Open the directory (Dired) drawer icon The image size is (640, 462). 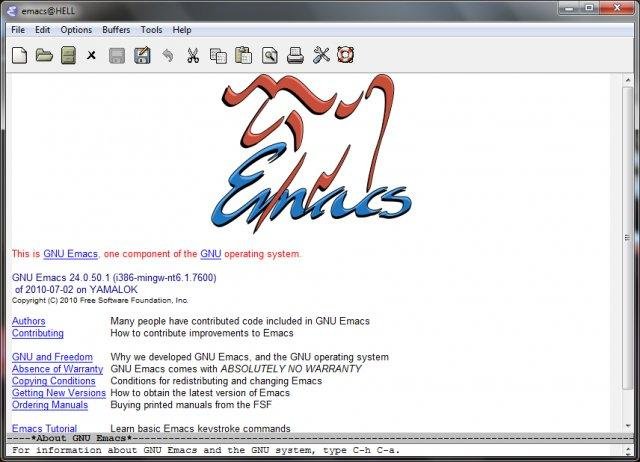click(x=68, y=55)
